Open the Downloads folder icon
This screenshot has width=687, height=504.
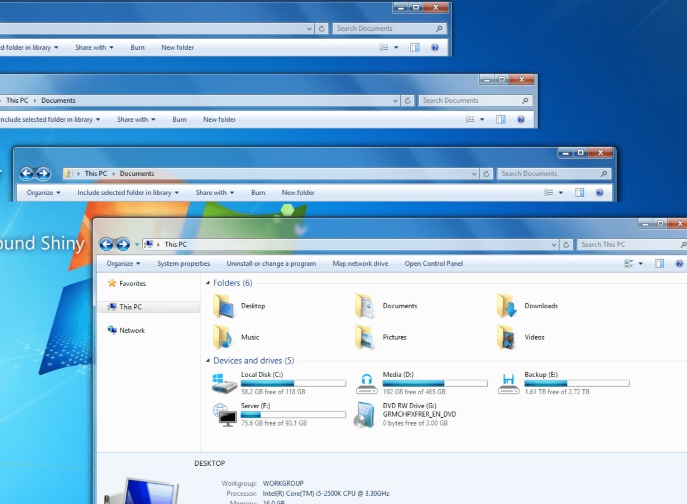pos(507,305)
